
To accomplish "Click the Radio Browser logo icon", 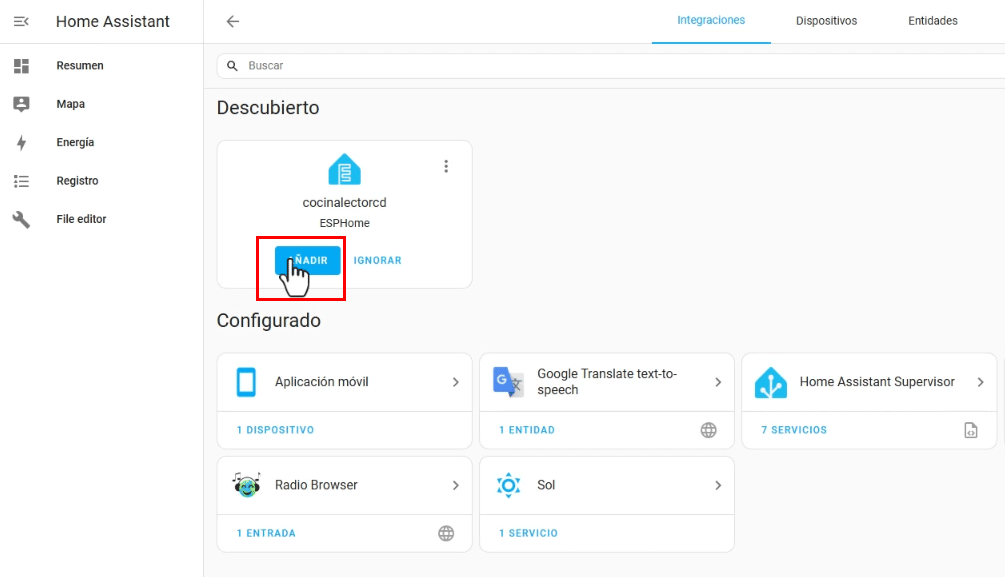I will click(x=246, y=485).
